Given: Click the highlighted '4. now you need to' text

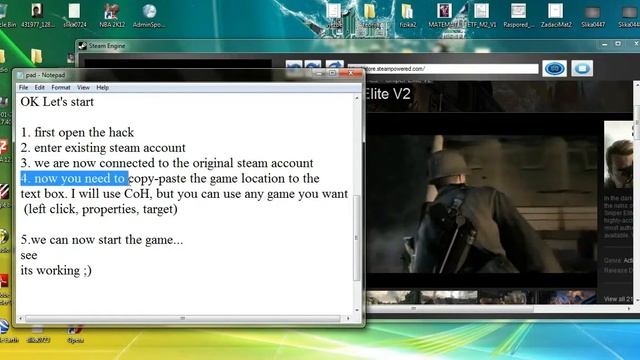Looking at the screenshot, I should click(x=74, y=178).
